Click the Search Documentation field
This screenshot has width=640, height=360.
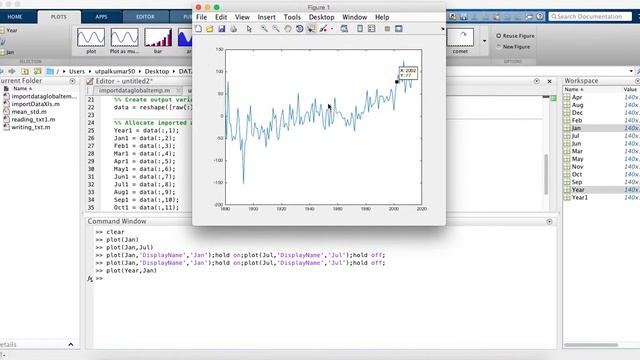[589, 16]
